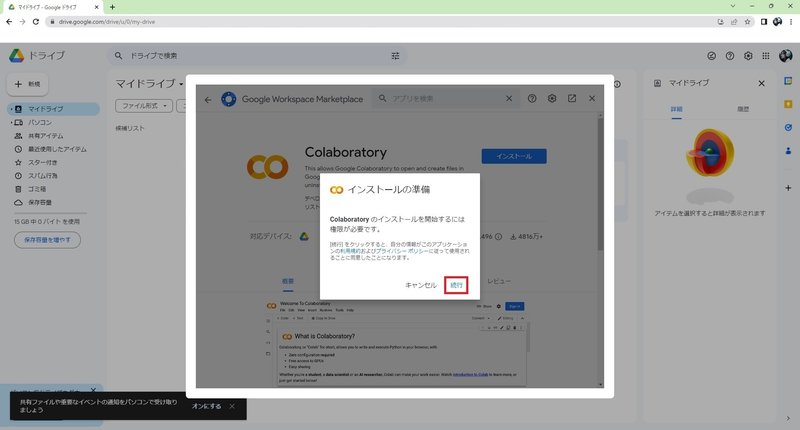800x430 pixels.
Task: Click the Google Workspace Marketplace logo
Action: tap(229, 99)
